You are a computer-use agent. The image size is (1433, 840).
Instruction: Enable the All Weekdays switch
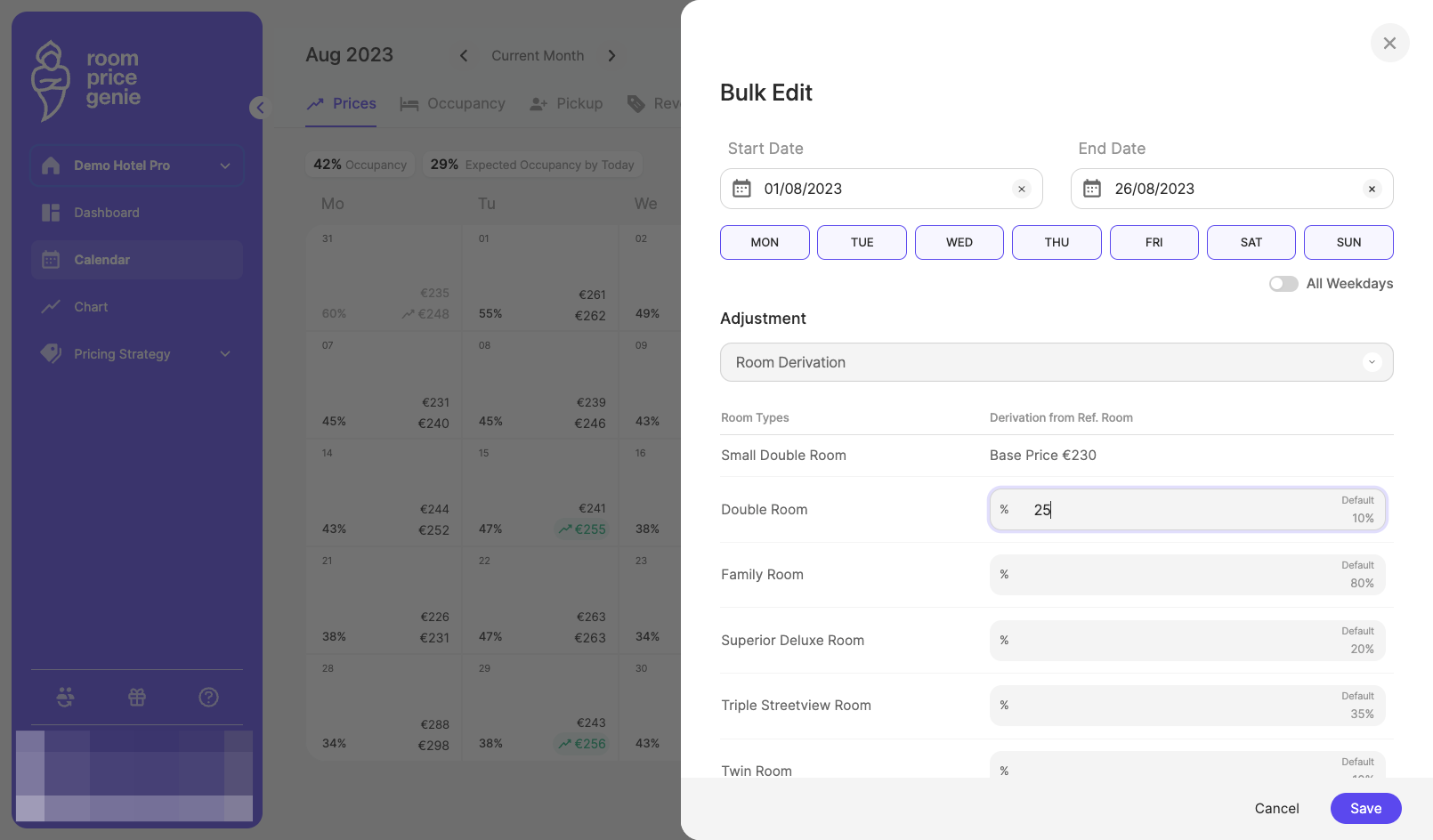click(1283, 284)
